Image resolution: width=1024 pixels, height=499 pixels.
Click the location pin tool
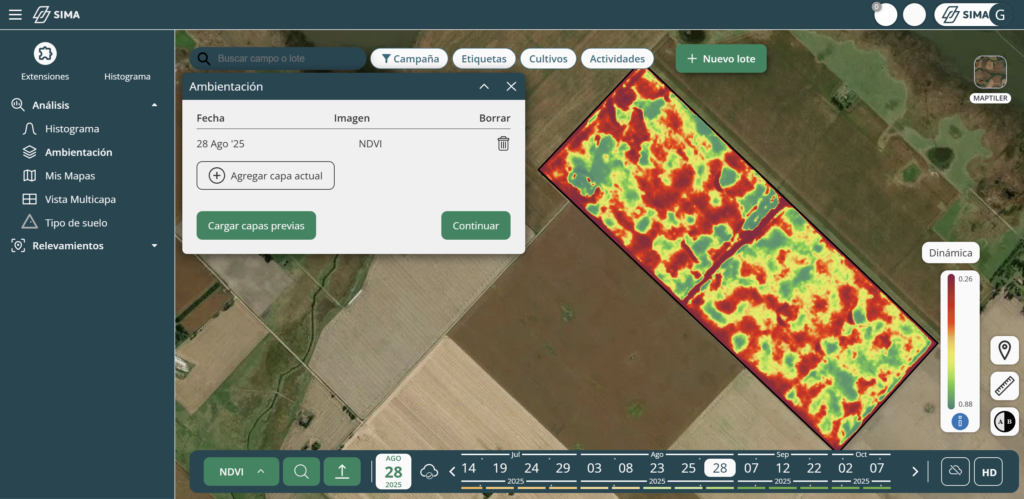(1004, 350)
